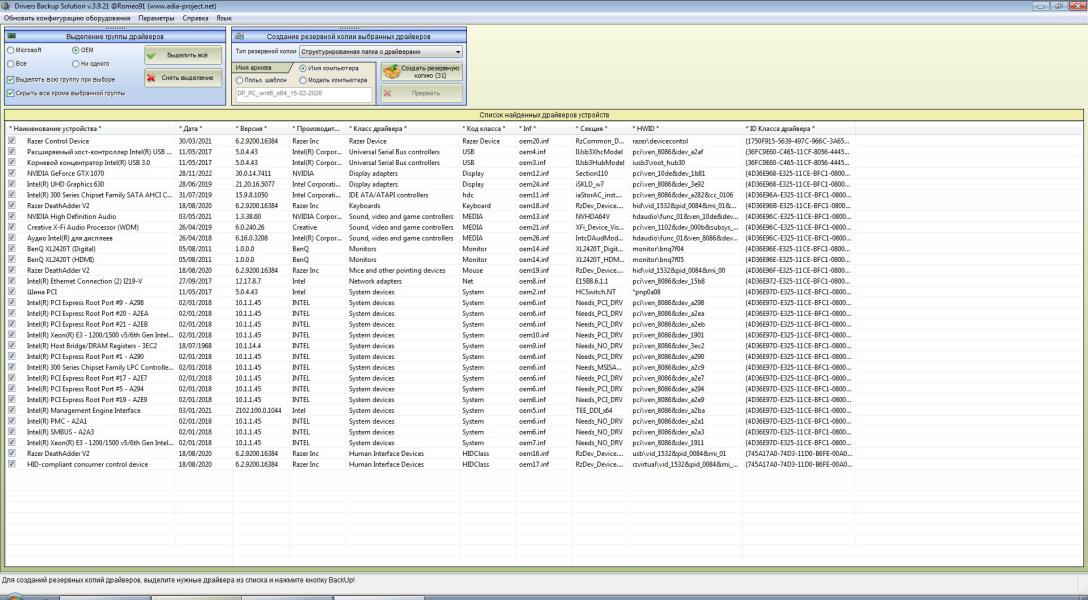The image size is (1088, 600).
Task: Sort by the "Дата" column header
Action: [191, 129]
